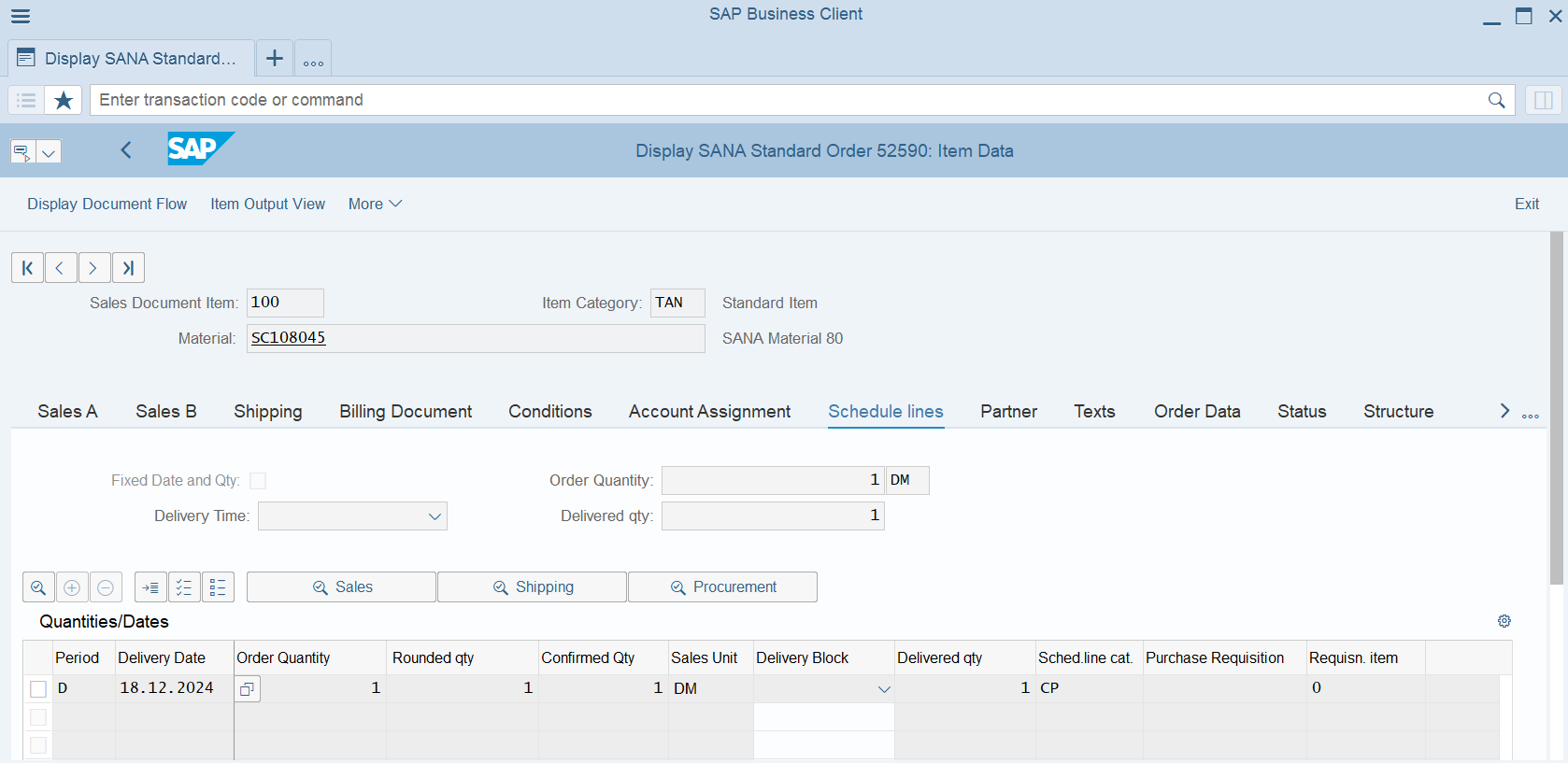1568x763 pixels.
Task: Select the 18.12.2024 schedule line row checkbox
Action: (x=38, y=689)
